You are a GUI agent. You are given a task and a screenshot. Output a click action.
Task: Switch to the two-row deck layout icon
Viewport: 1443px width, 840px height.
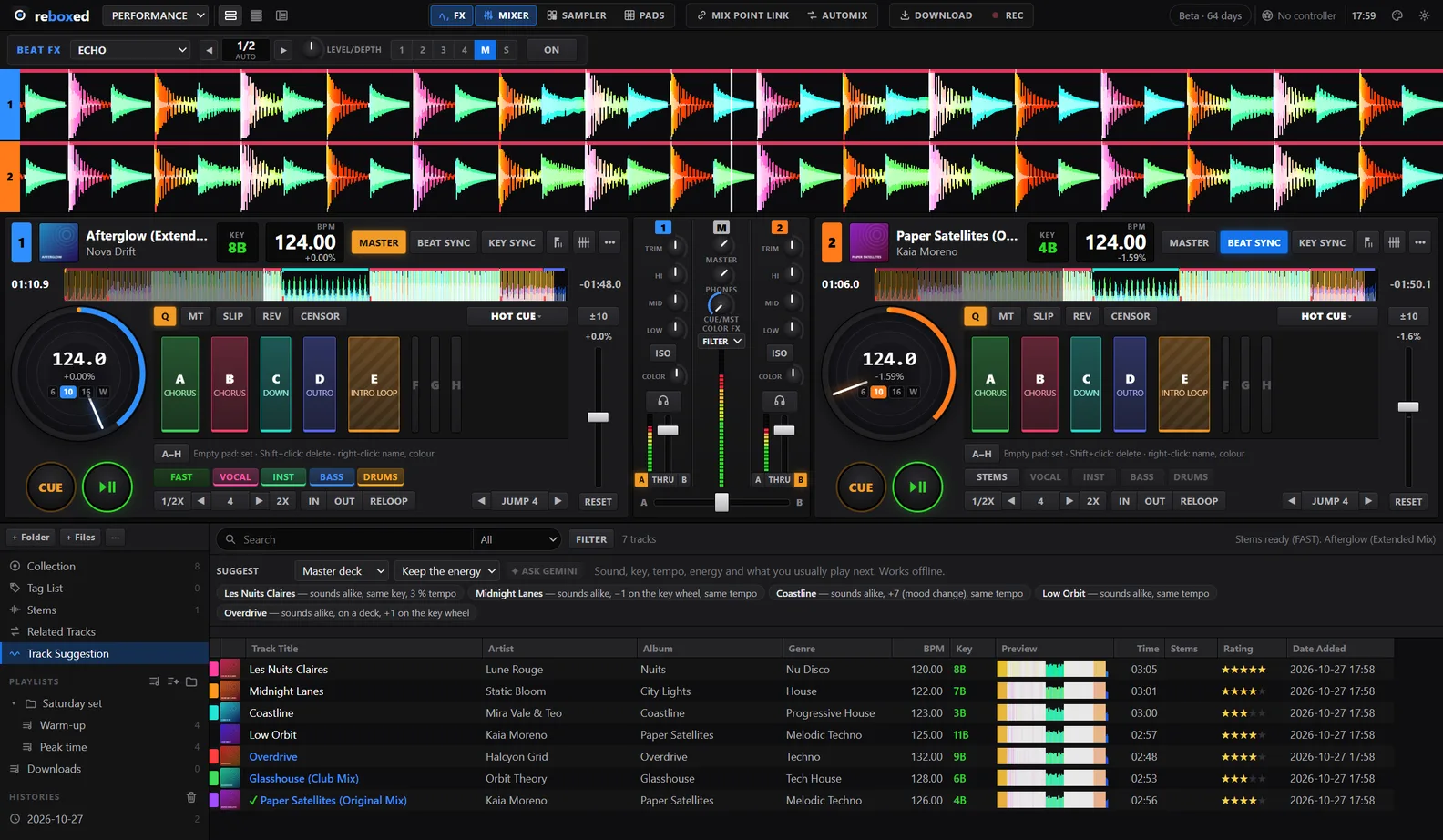(230, 15)
